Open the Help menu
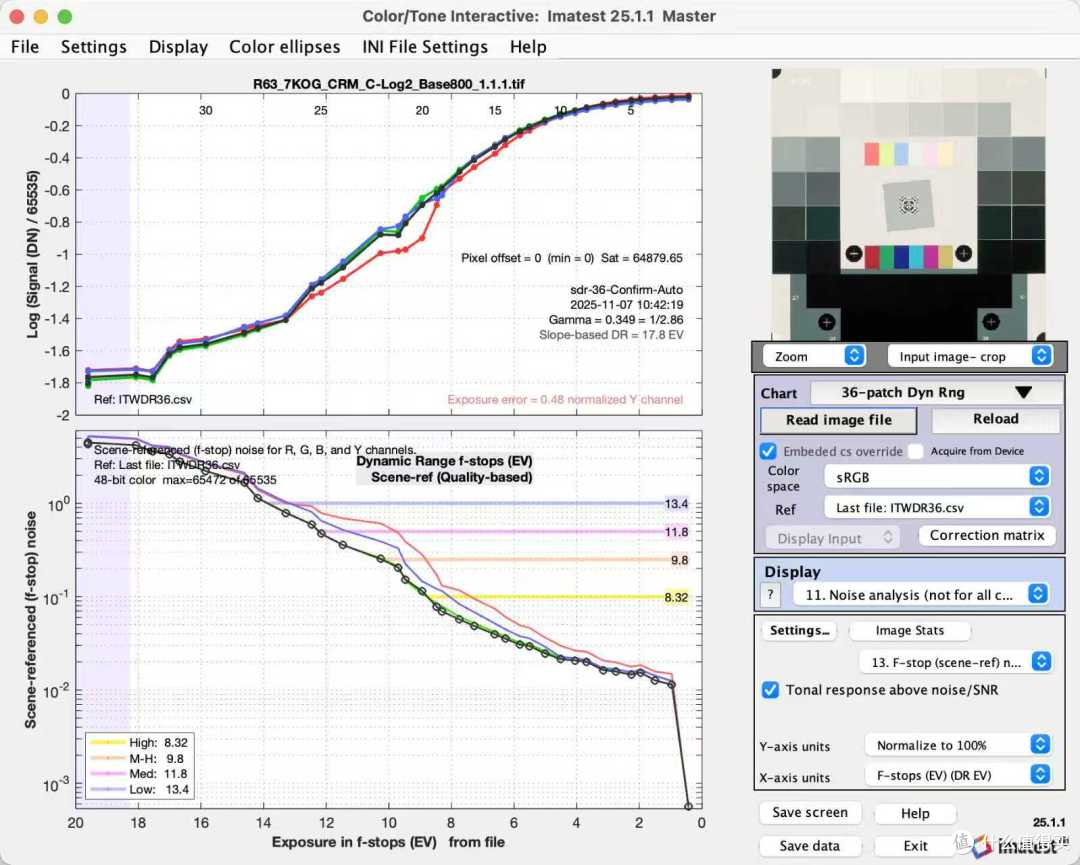Viewport: 1080px width, 865px height. click(528, 47)
